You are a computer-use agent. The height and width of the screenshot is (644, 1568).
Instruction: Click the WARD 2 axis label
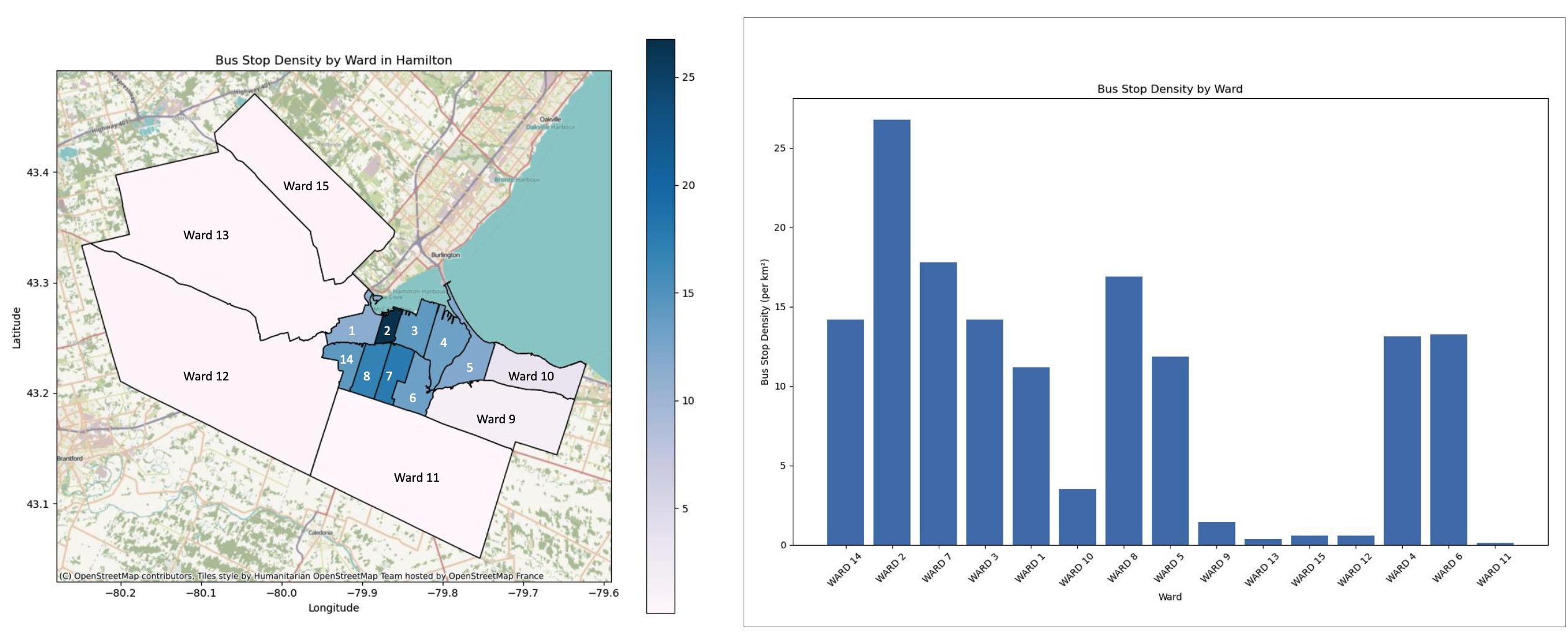(x=890, y=568)
